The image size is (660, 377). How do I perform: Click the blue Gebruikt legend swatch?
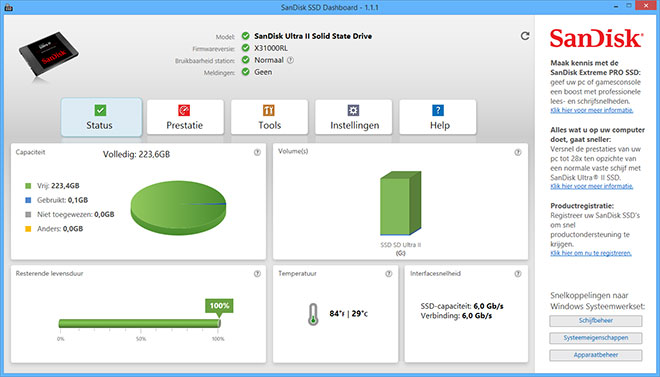tap(28, 200)
